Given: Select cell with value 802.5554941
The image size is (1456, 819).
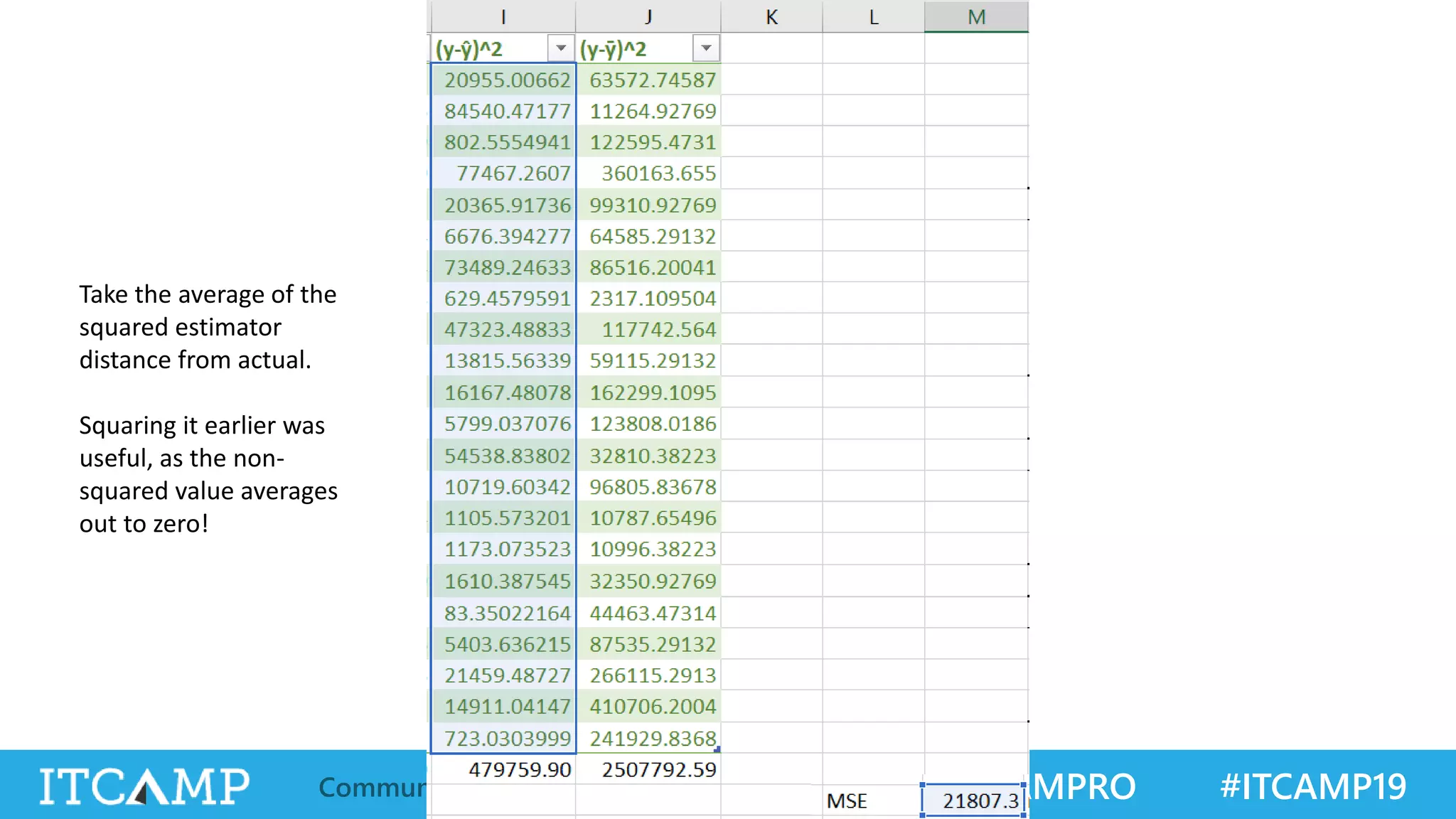Looking at the screenshot, I should click(503, 142).
